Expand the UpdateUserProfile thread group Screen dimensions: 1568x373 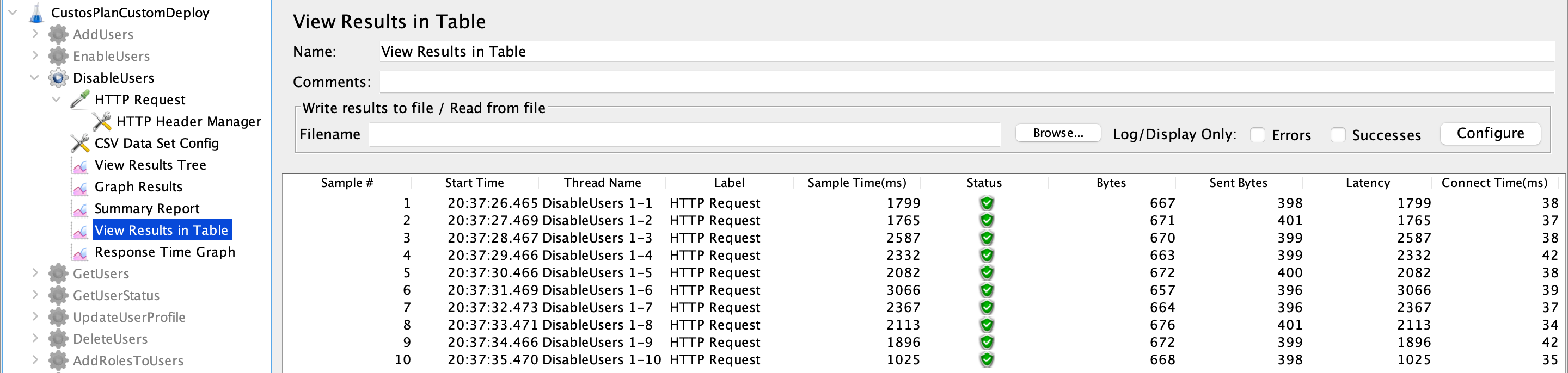pos(35,317)
